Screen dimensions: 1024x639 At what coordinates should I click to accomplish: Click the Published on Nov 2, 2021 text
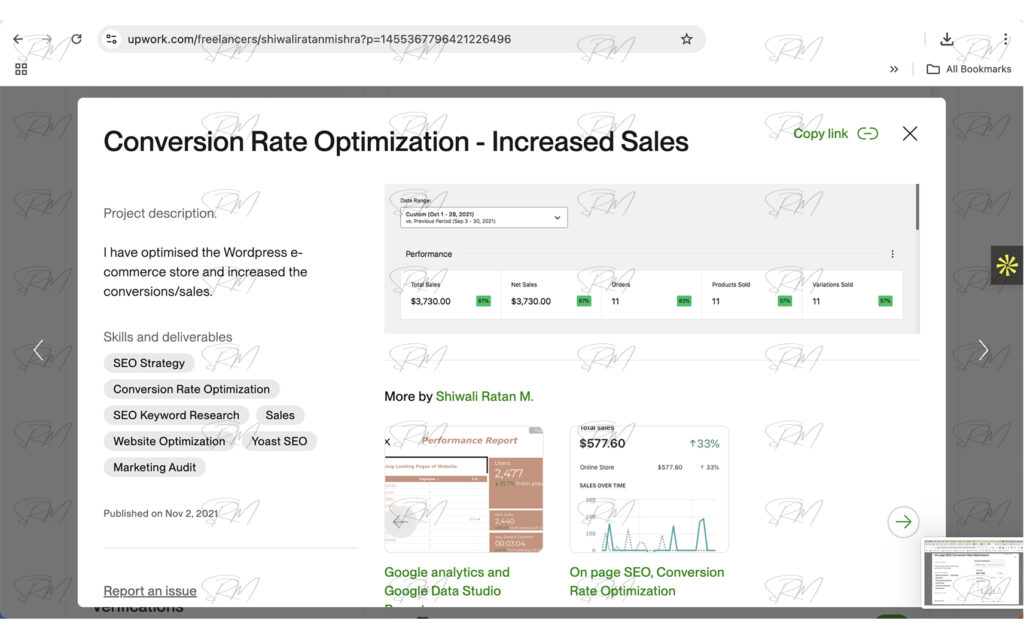coord(161,514)
